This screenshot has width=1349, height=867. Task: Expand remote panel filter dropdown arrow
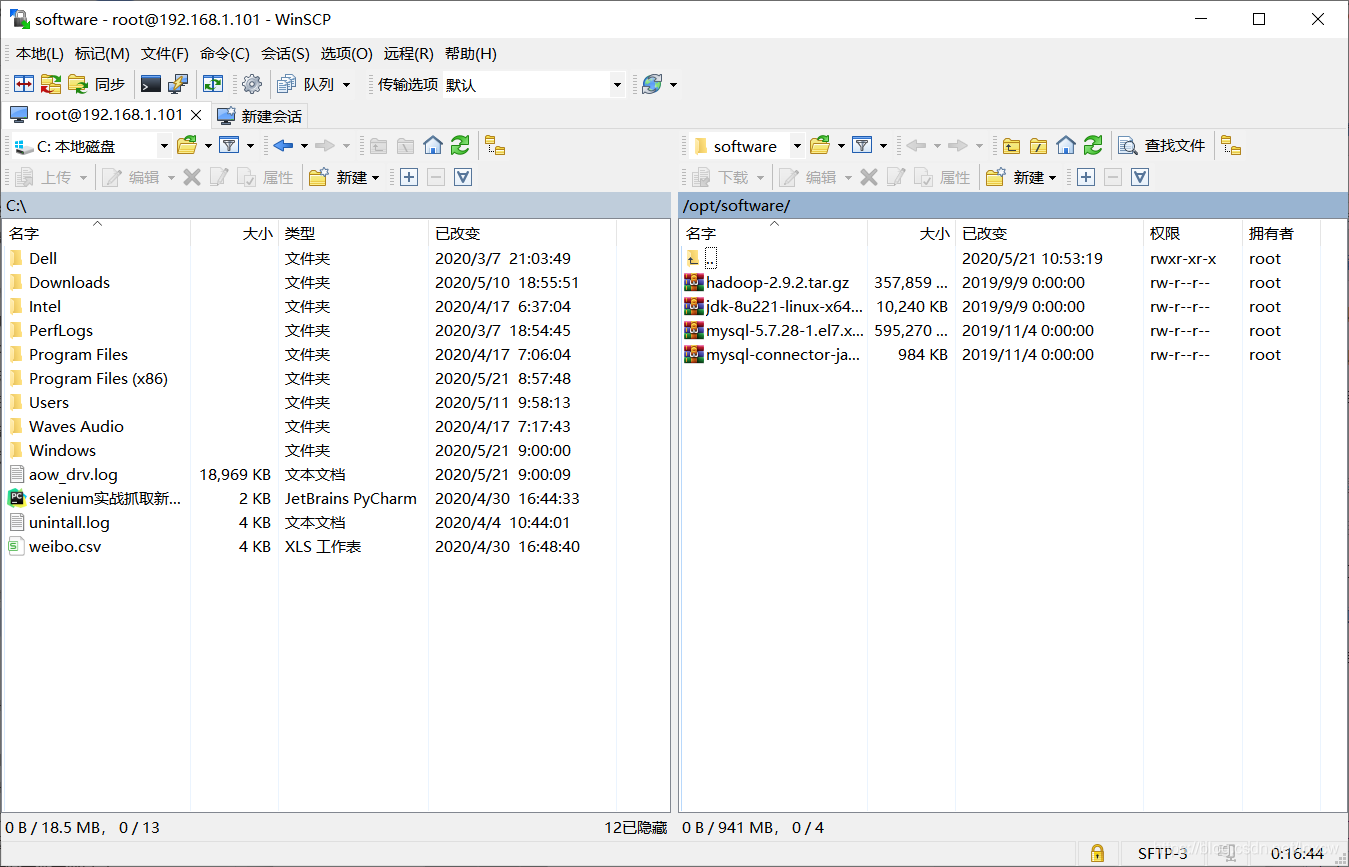[883, 146]
